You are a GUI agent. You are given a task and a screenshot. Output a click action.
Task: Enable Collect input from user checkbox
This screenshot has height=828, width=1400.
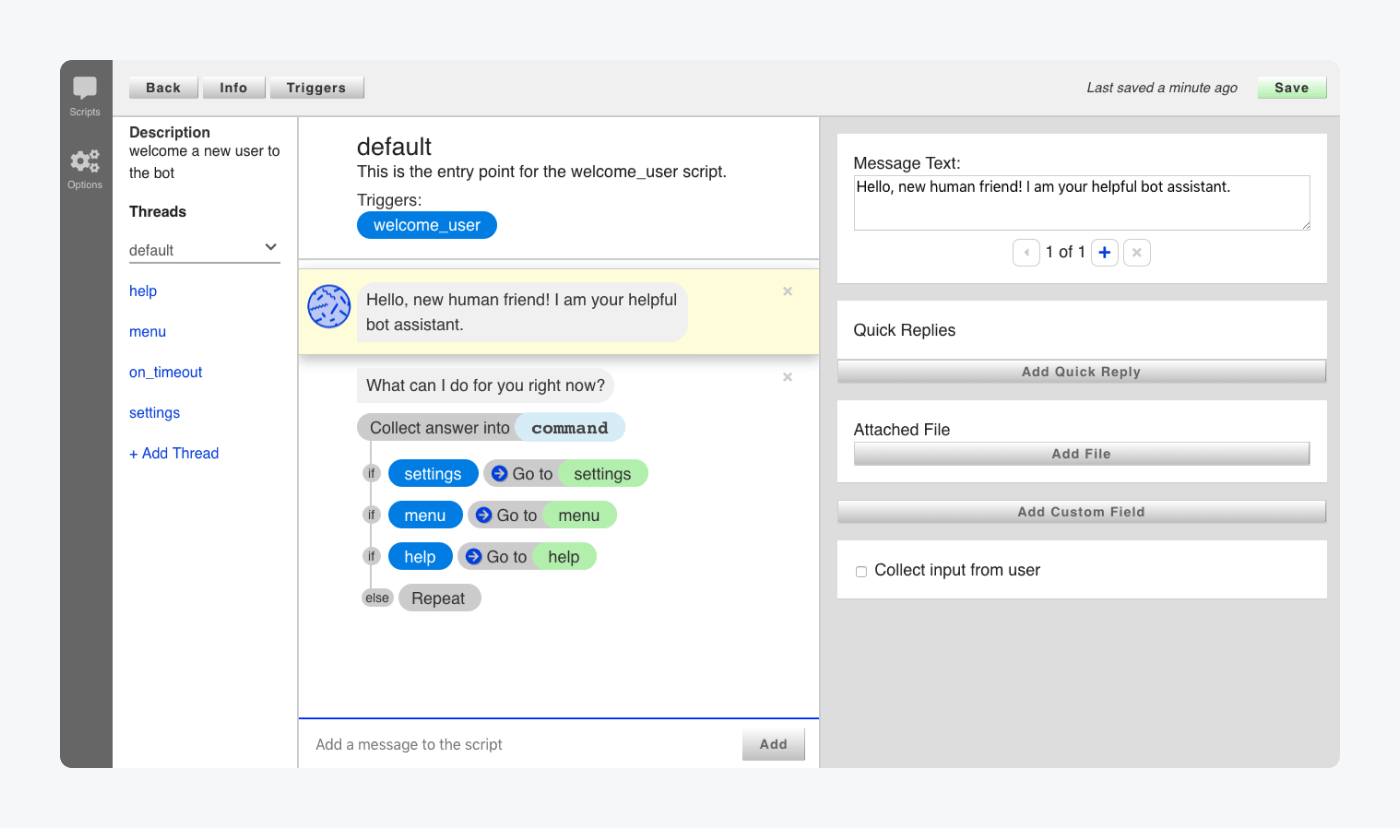pos(861,571)
